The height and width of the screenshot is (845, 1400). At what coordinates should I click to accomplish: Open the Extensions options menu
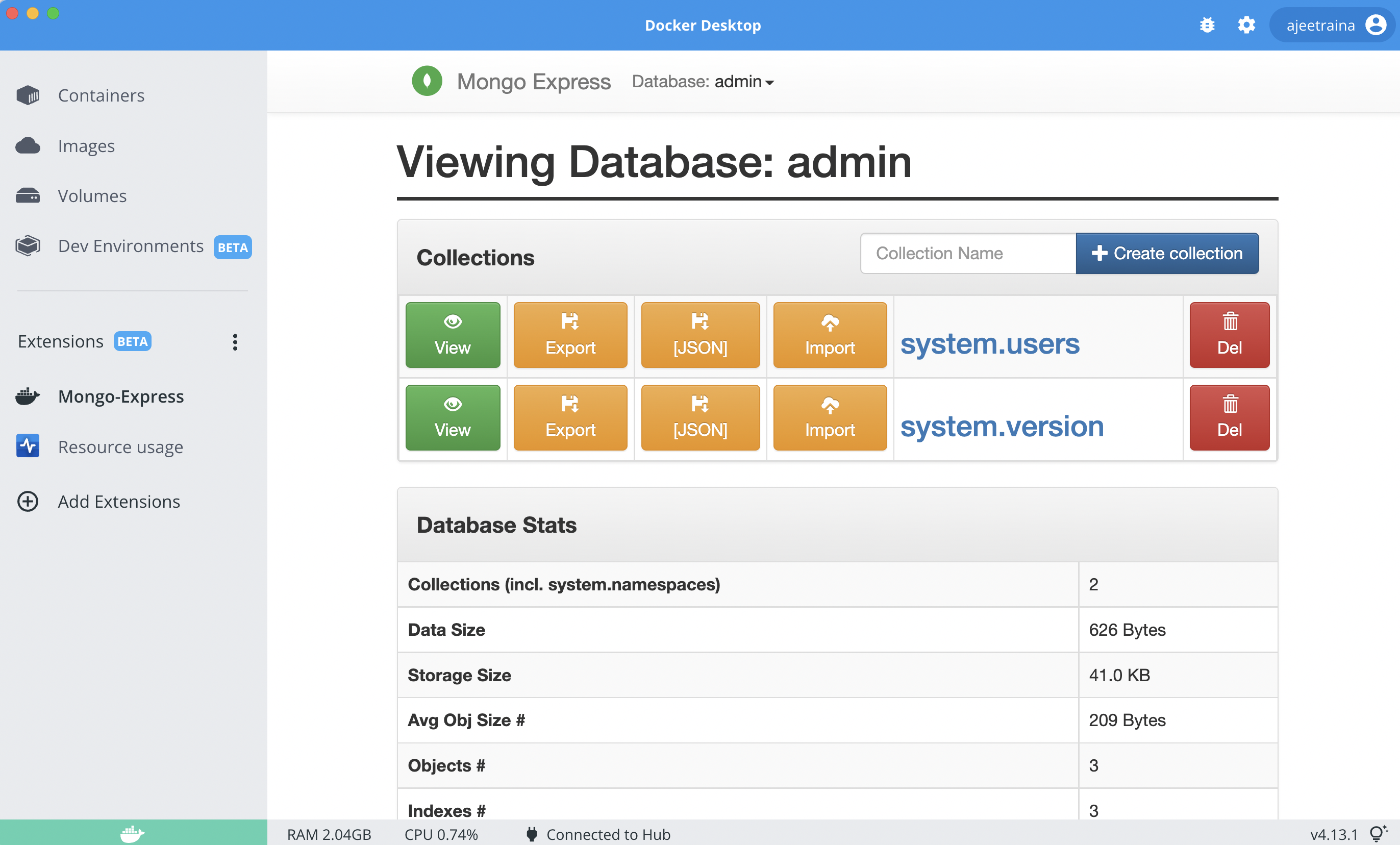click(x=235, y=341)
